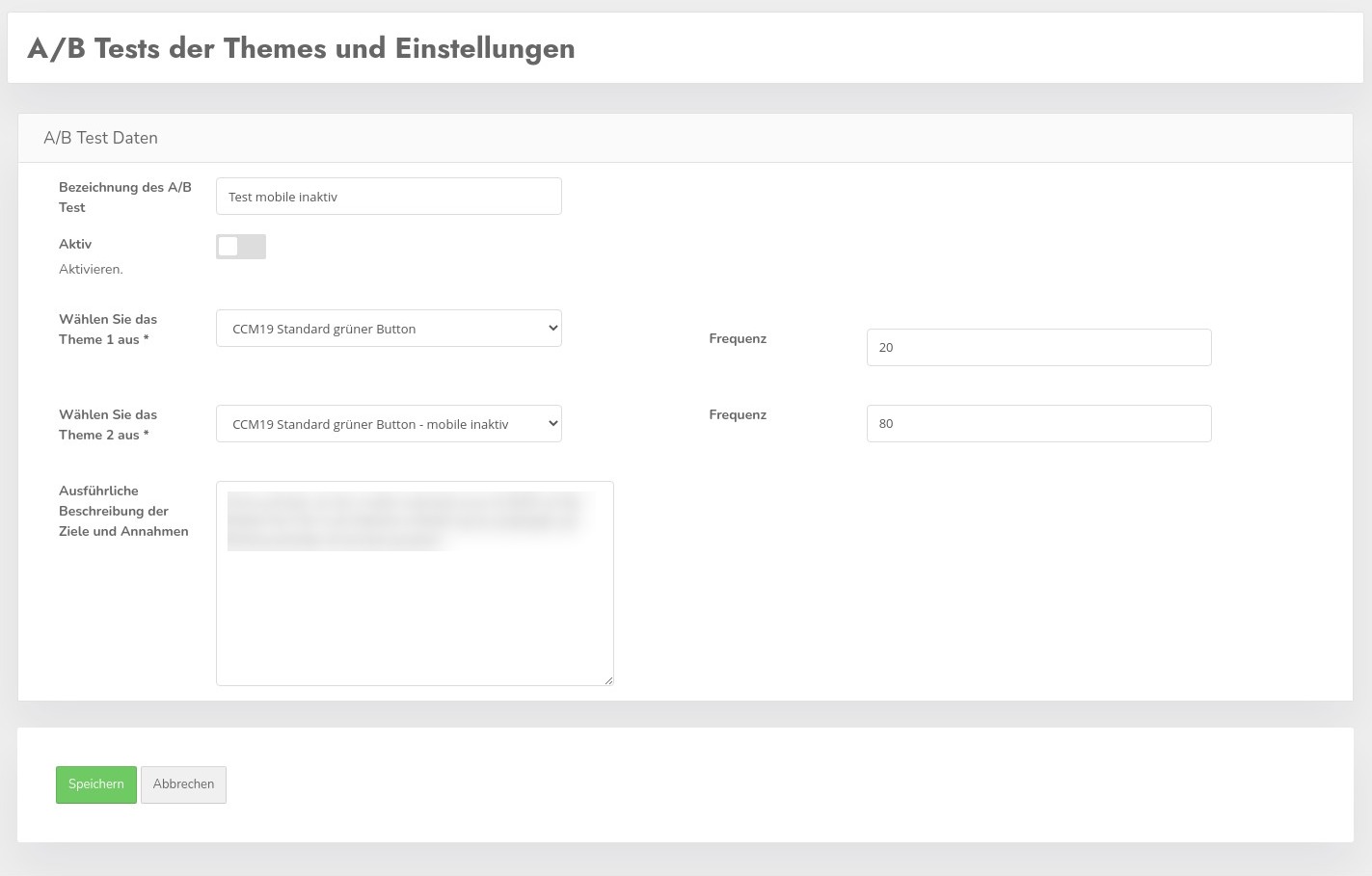Click the page title "A/B Tests der Themes und Einstellungen"
Image resolution: width=1372 pixels, height=876 pixels.
point(301,47)
